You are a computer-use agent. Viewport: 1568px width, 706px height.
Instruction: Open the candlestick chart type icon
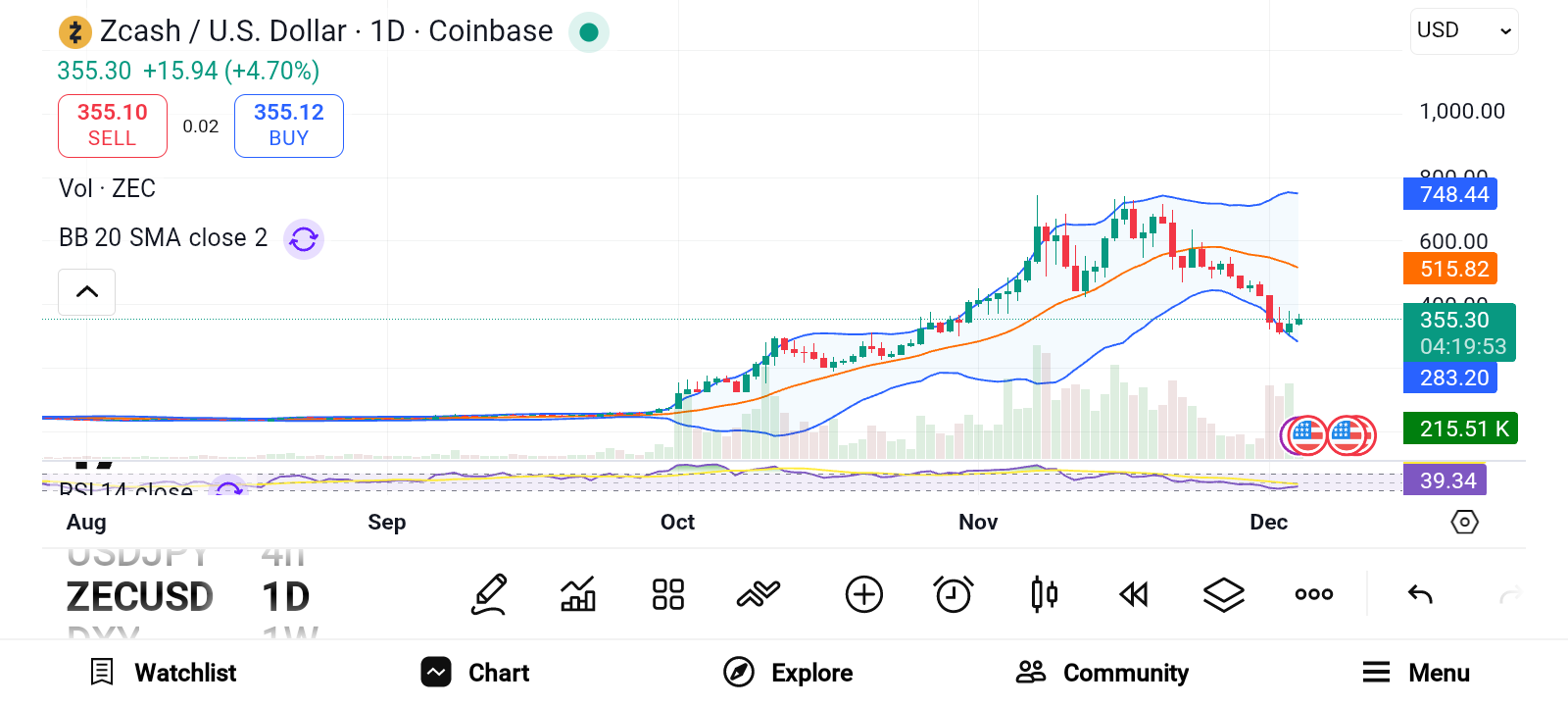tap(1044, 594)
